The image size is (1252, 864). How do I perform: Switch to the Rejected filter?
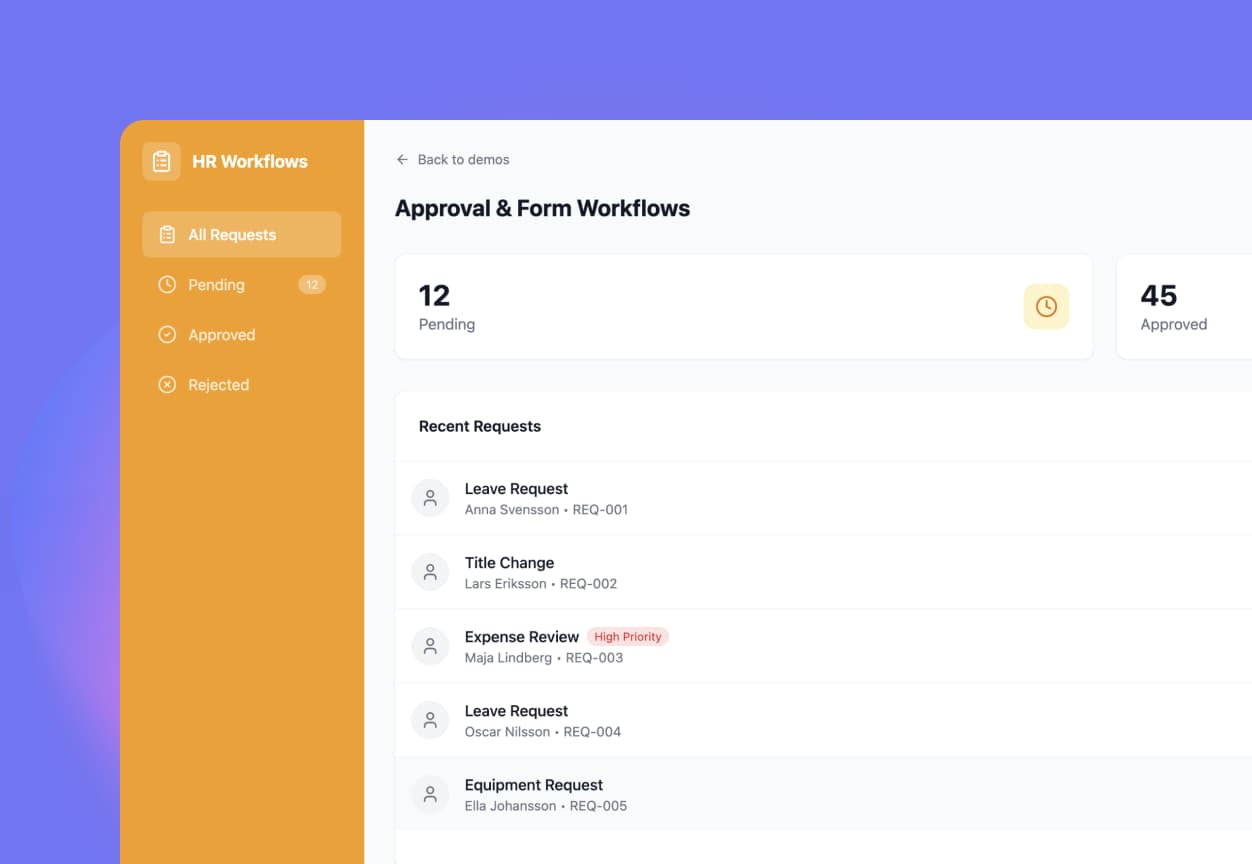click(x=218, y=384)
